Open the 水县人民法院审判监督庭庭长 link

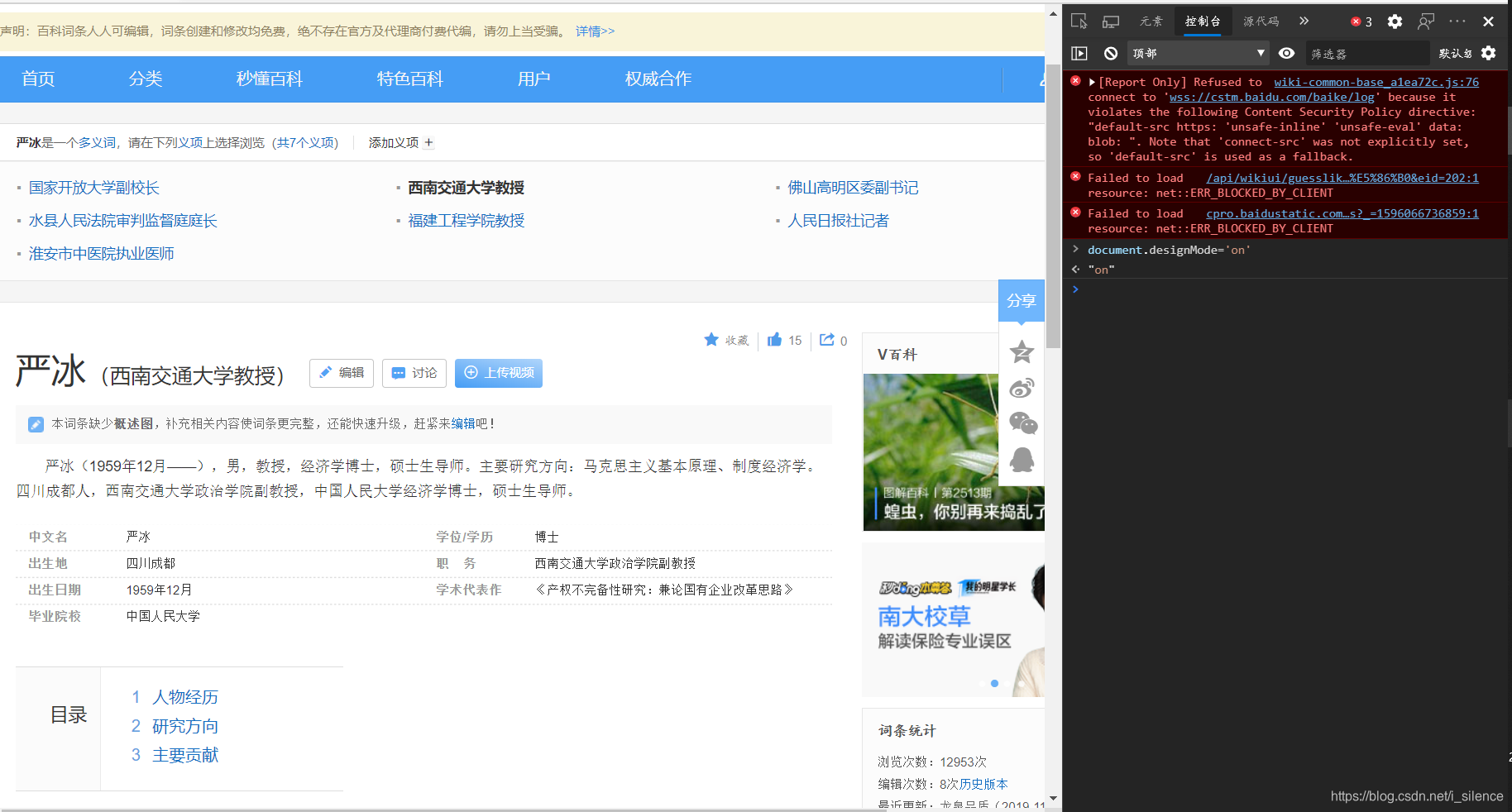123,221
